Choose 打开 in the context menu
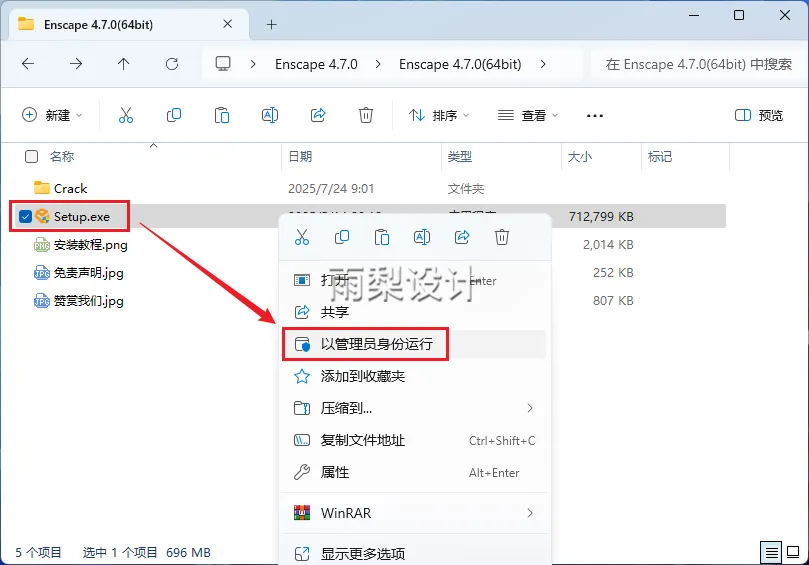The width and height of the screenshot is (809, 565). (x=414, y=280)
